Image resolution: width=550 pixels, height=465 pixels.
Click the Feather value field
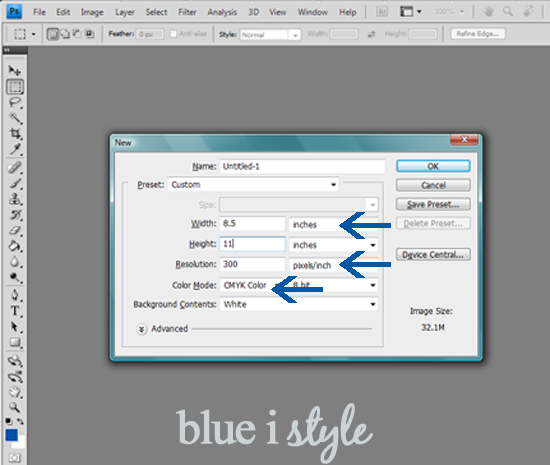pos(150,34)
